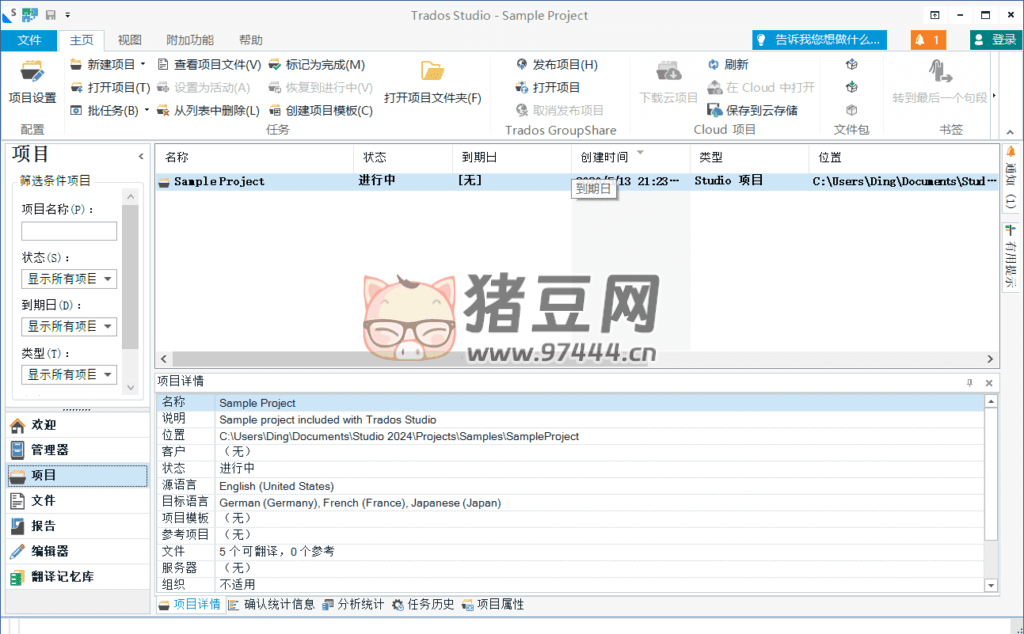1024x634 pixels.
Task: Open Batch Tasks 批任务(B)
Action: tap(104, 110)
